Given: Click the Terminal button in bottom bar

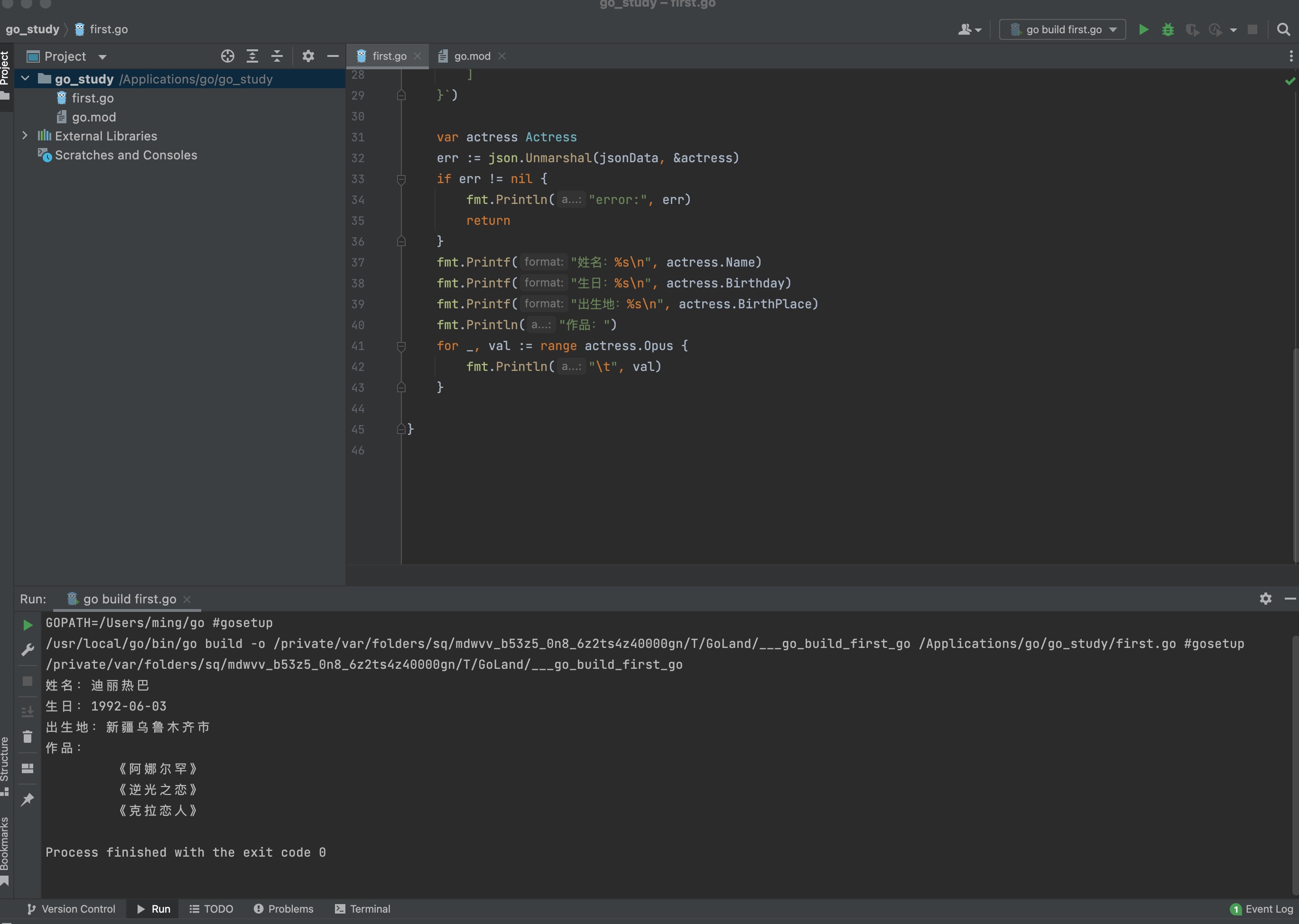Looking at the screenshot, I should pos(362,908).
